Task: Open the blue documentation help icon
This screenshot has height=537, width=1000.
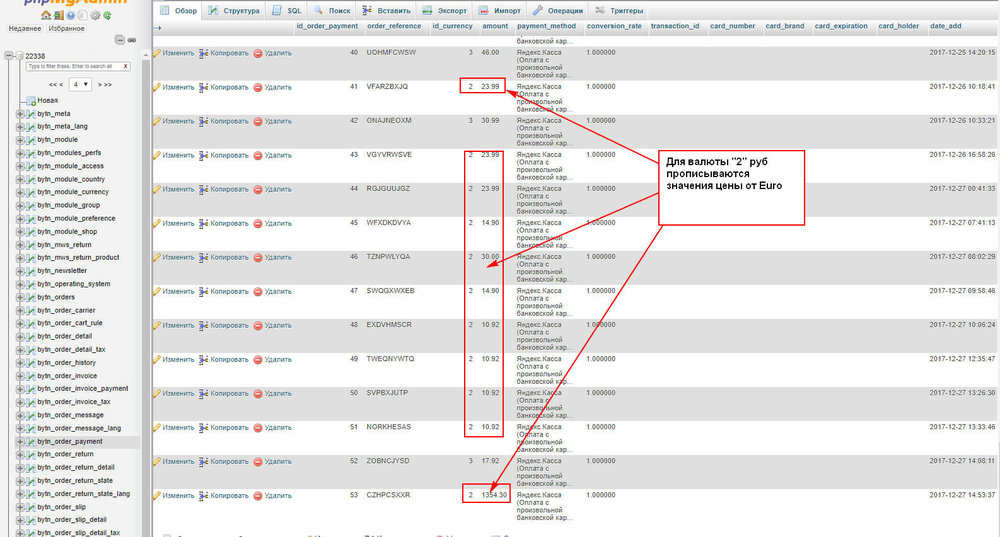Action: point(71,15)
